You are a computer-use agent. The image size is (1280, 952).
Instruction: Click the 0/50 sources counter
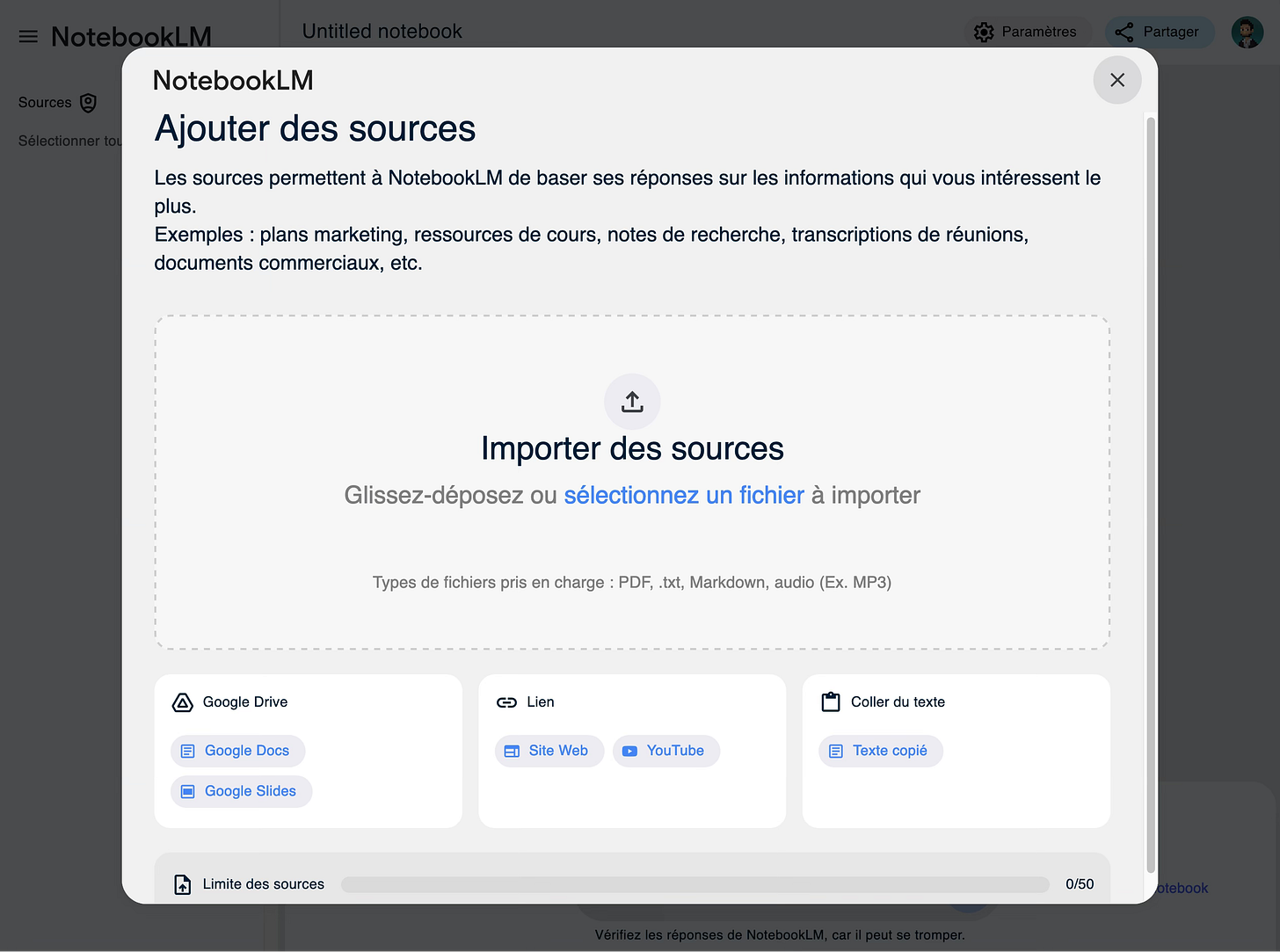click(1080, 884)
